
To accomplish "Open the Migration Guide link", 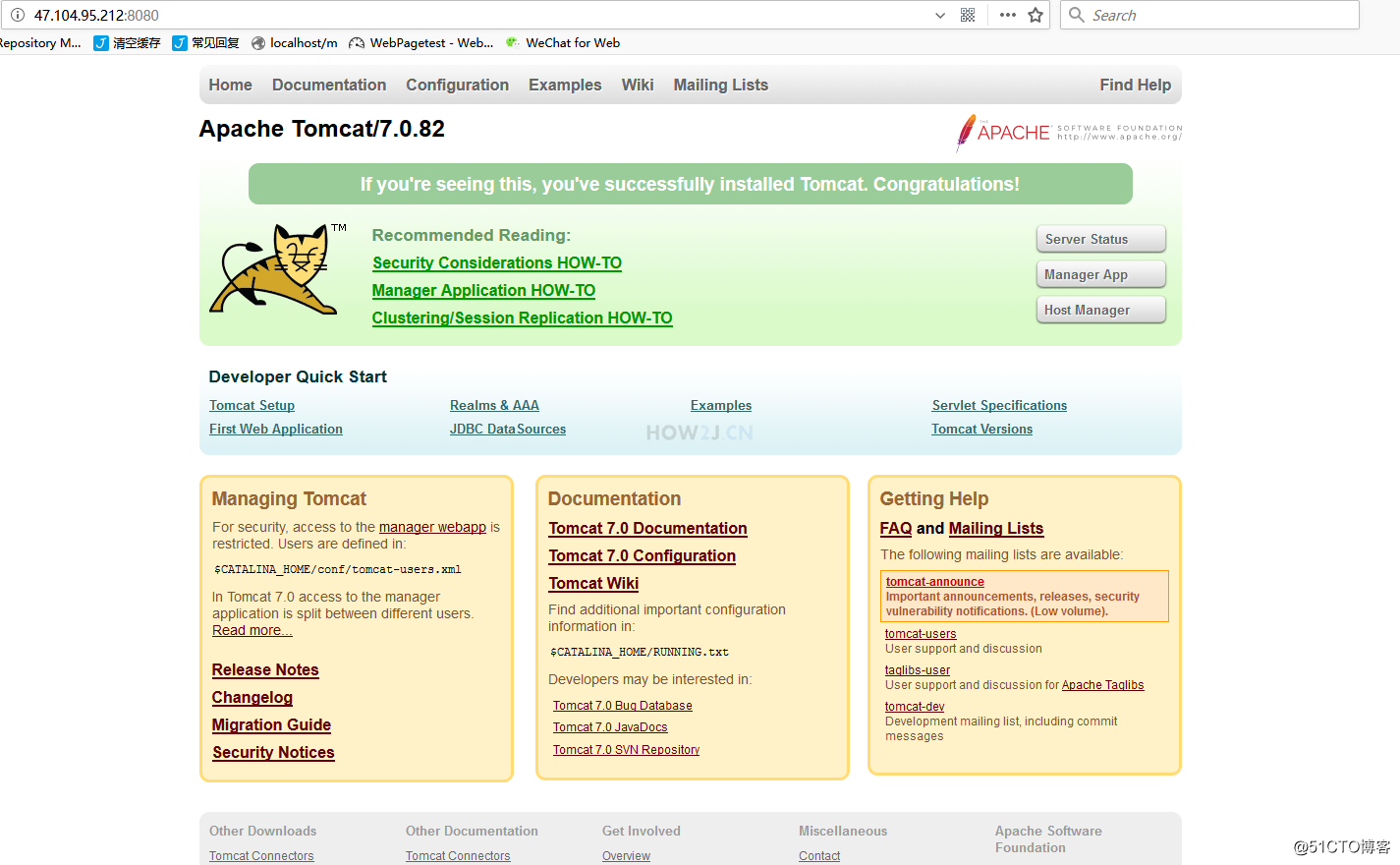I will (271, 724).
